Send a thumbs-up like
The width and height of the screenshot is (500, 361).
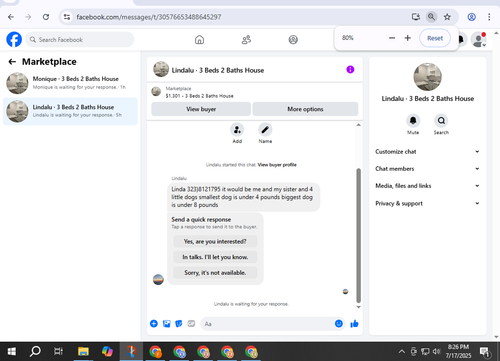tap(354, 323)
